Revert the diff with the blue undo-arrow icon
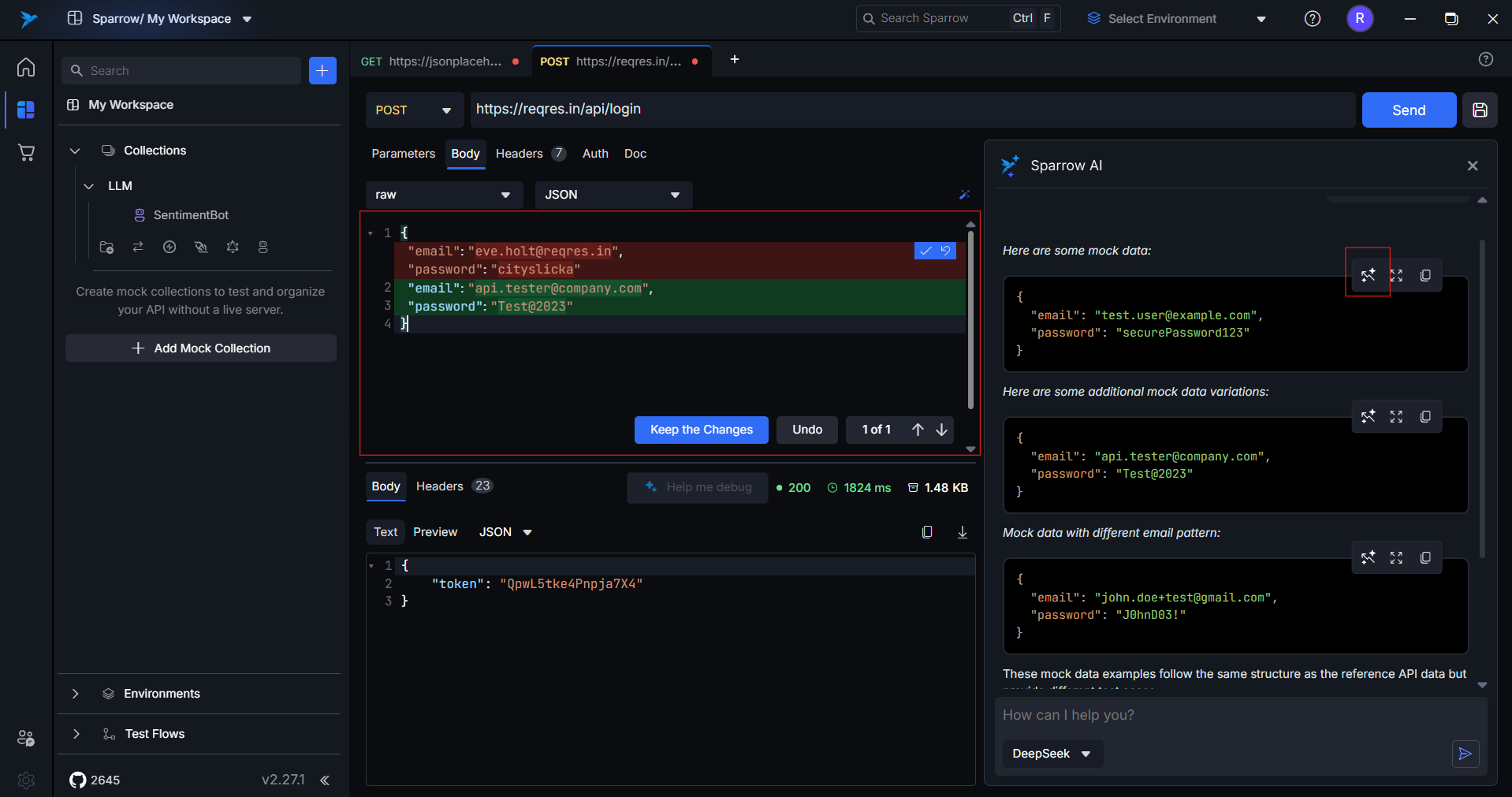Screen dimensions: 1512x797 tap(946, 251)
